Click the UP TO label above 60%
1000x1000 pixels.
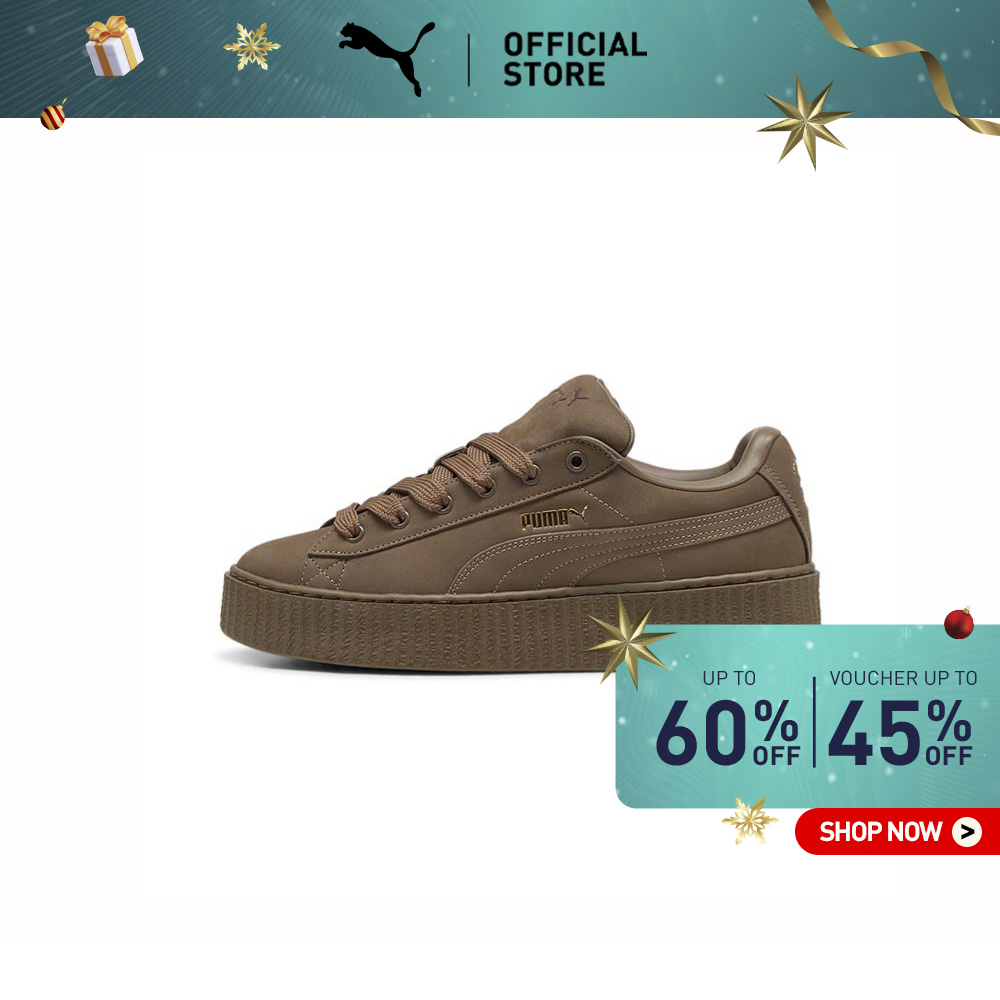(x=729, y=678)
